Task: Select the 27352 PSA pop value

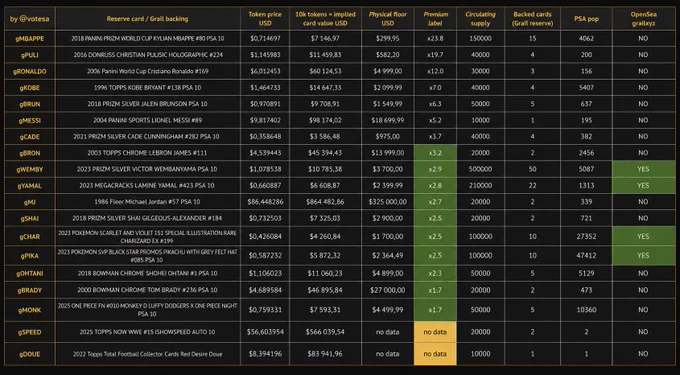Action: click(586, 237)
